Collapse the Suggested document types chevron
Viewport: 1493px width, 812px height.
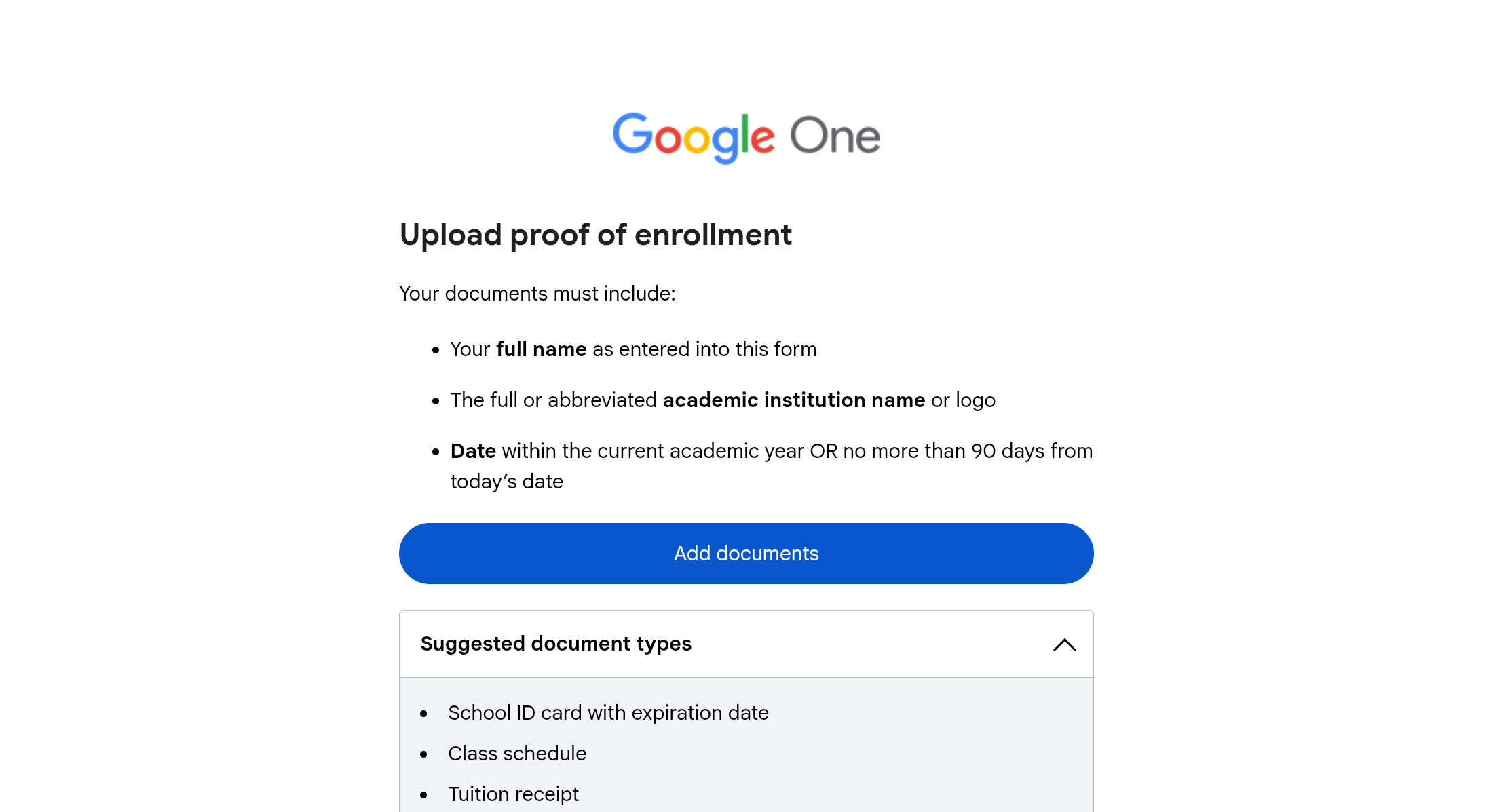(1064, 644)
